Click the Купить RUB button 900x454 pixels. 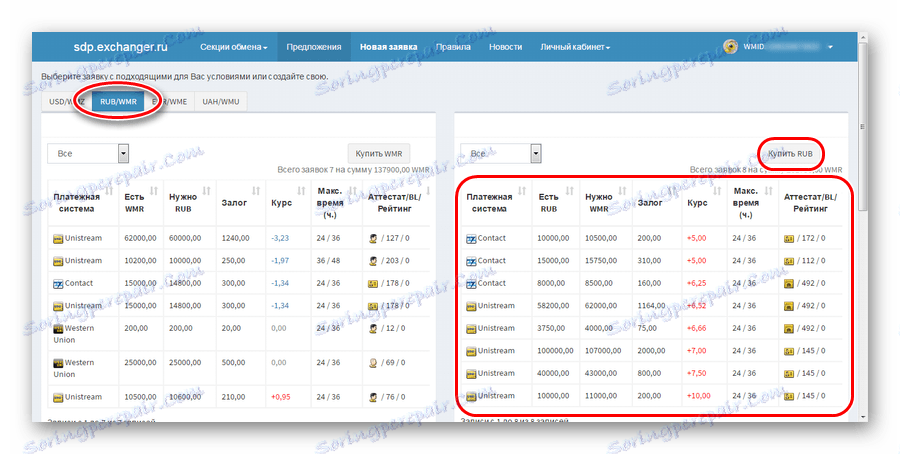click(790, 153)
